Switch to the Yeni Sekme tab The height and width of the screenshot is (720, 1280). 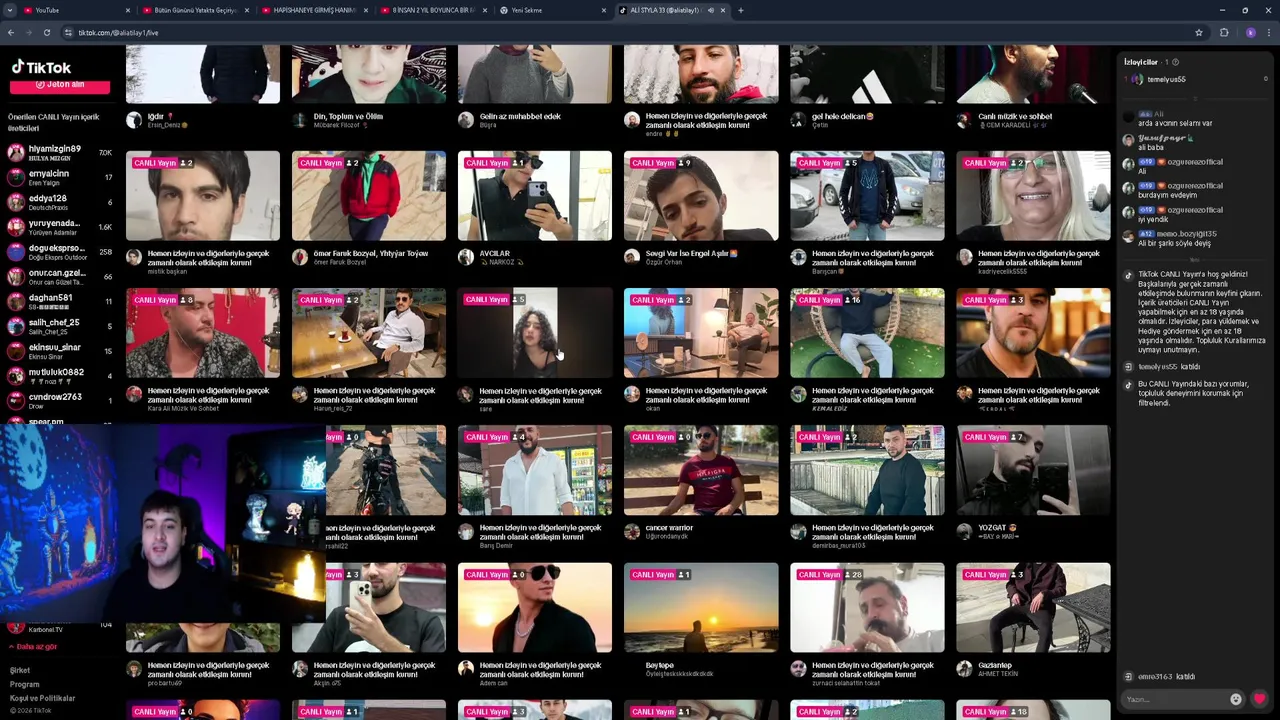(x=552, y=10)
